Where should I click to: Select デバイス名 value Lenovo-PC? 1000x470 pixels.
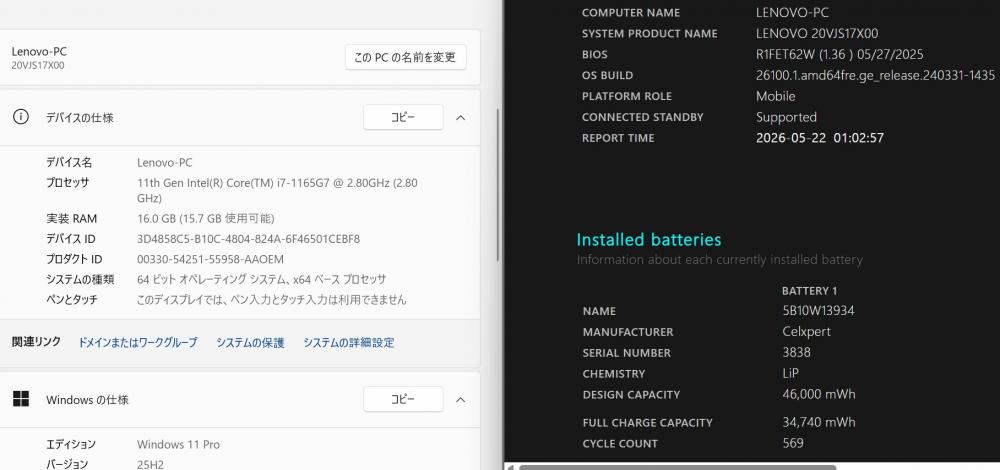[x=164, y=163]
